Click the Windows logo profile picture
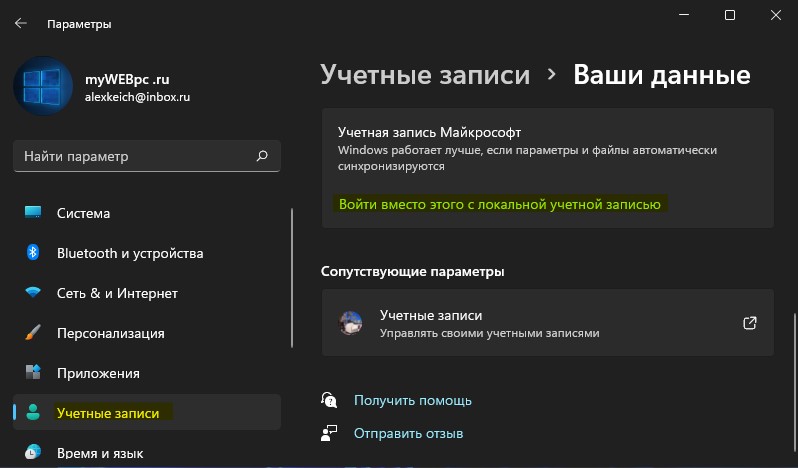Screen dimensions: 798x468 (x=43, y=86)
